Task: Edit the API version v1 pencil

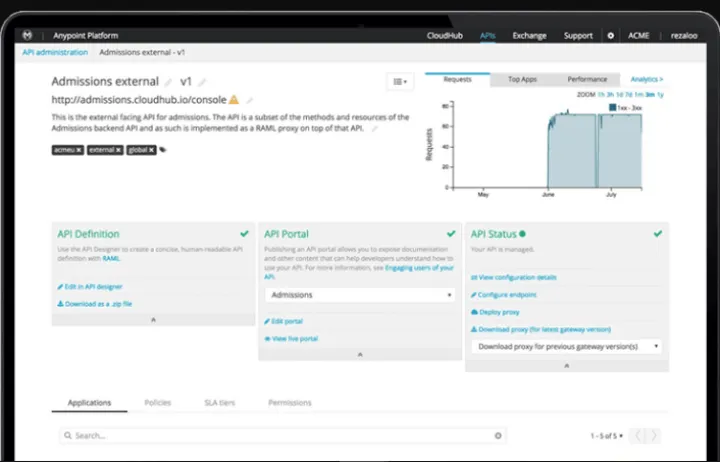Action: (x=202, y=82)
